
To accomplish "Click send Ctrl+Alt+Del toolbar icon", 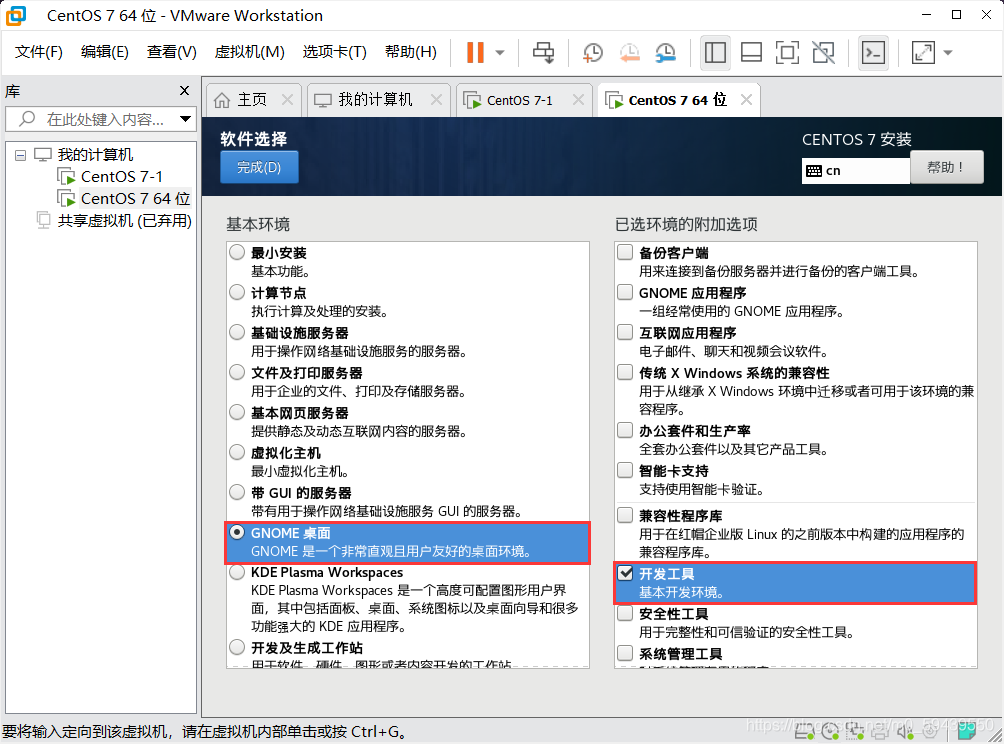I will (544, 53).
